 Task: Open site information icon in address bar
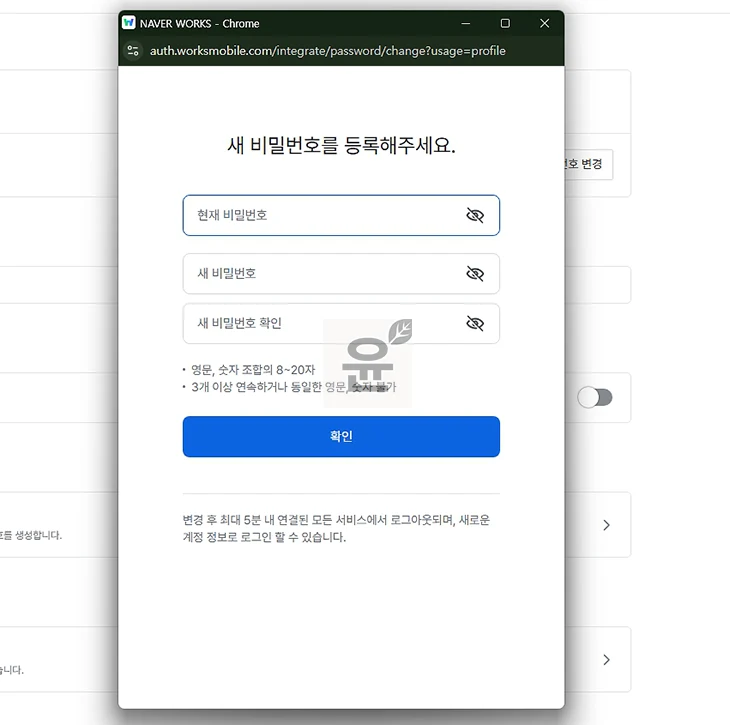[x=133, y=50]
